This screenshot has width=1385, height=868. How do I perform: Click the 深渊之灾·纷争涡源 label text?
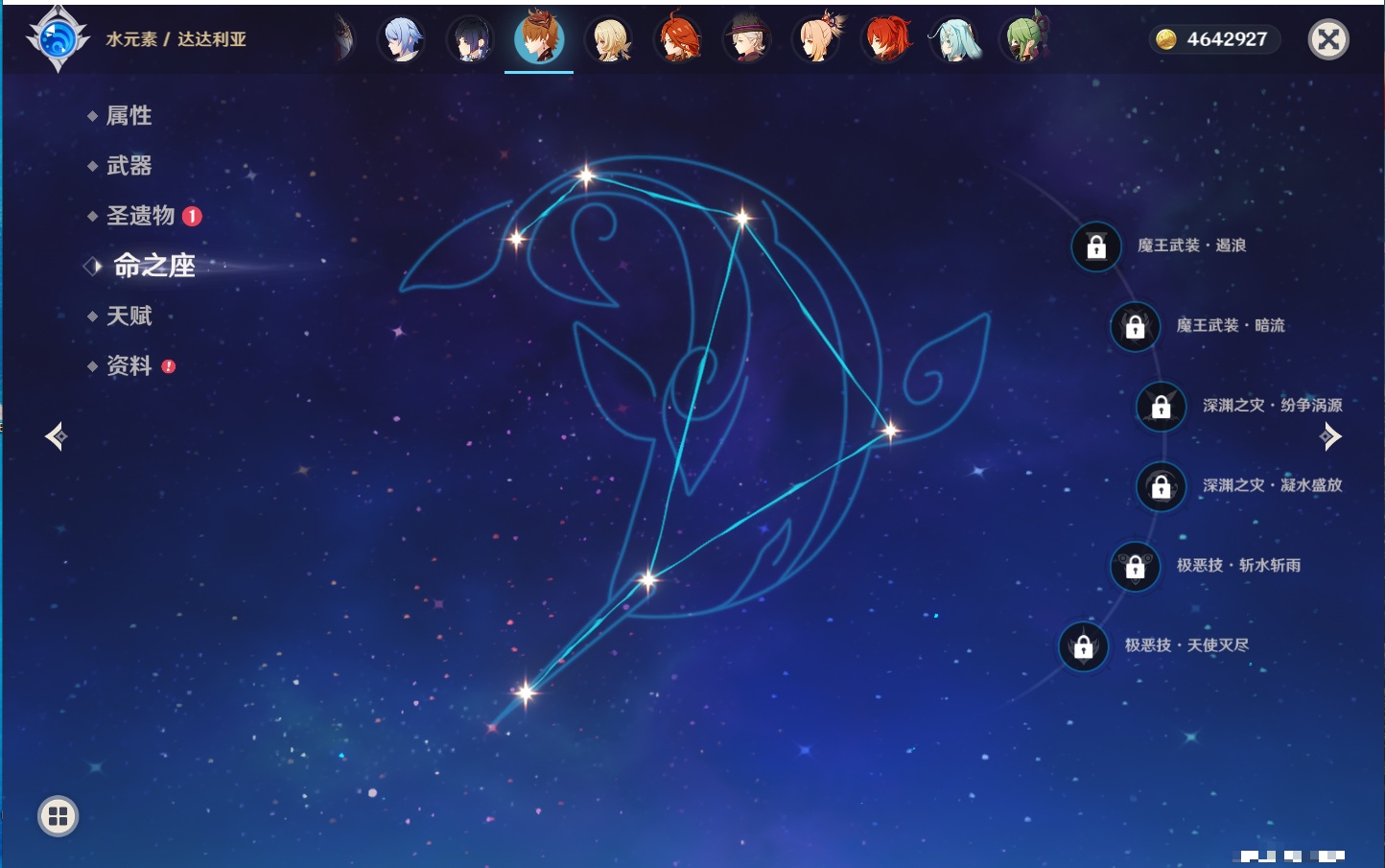tap(1273, 405)
